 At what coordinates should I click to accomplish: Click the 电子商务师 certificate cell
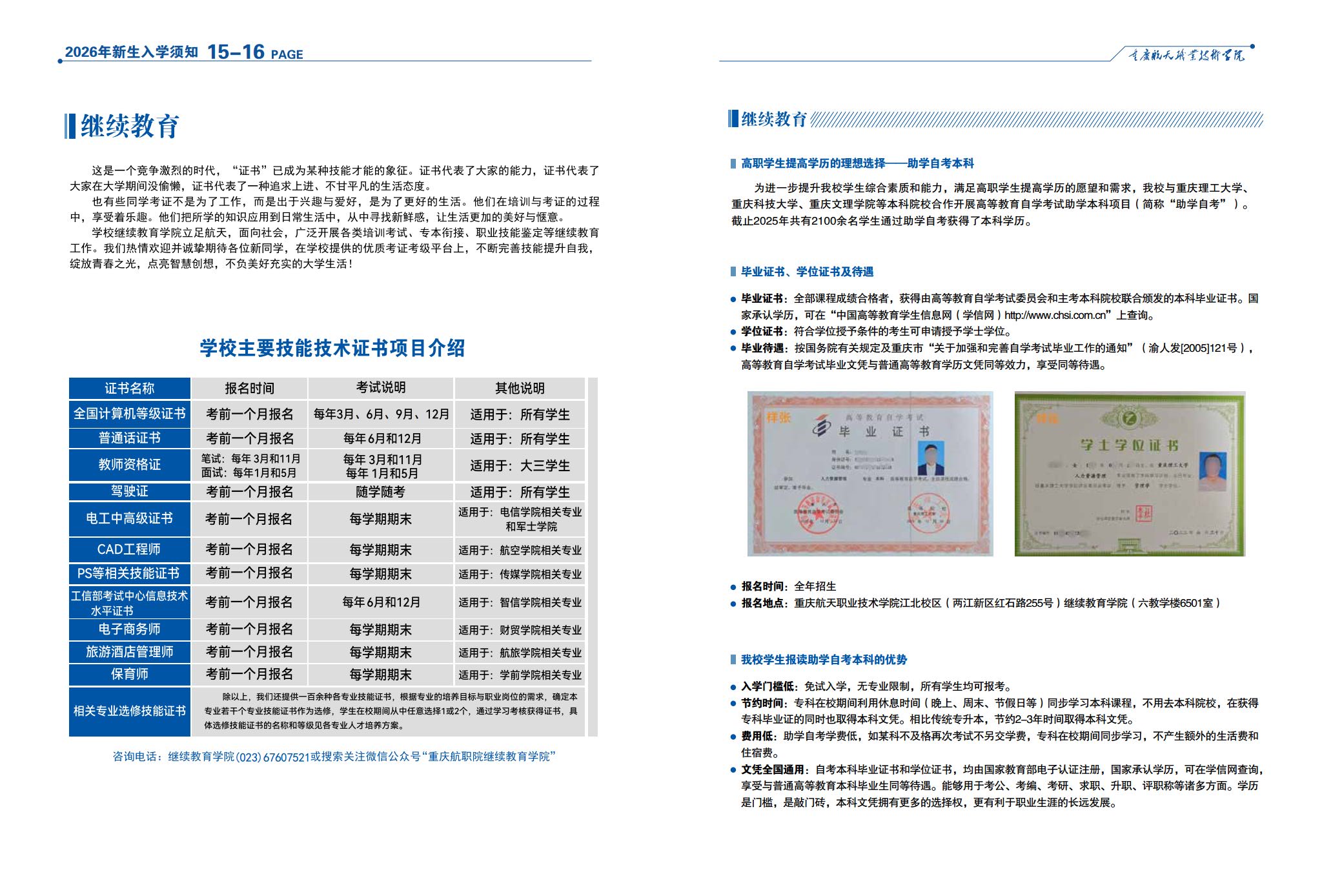130,629
